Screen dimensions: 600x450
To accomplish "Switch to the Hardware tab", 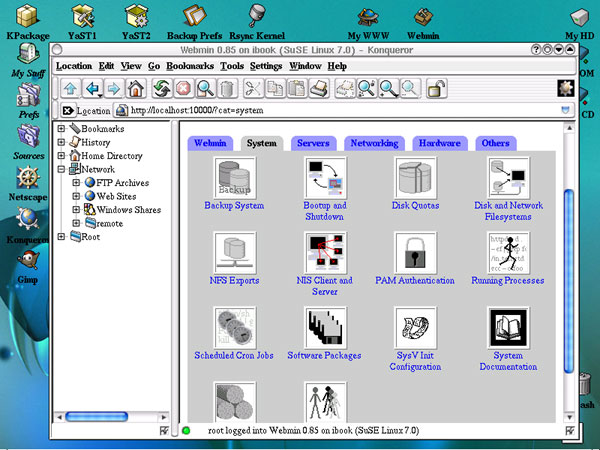I will (x=440, y=143).
